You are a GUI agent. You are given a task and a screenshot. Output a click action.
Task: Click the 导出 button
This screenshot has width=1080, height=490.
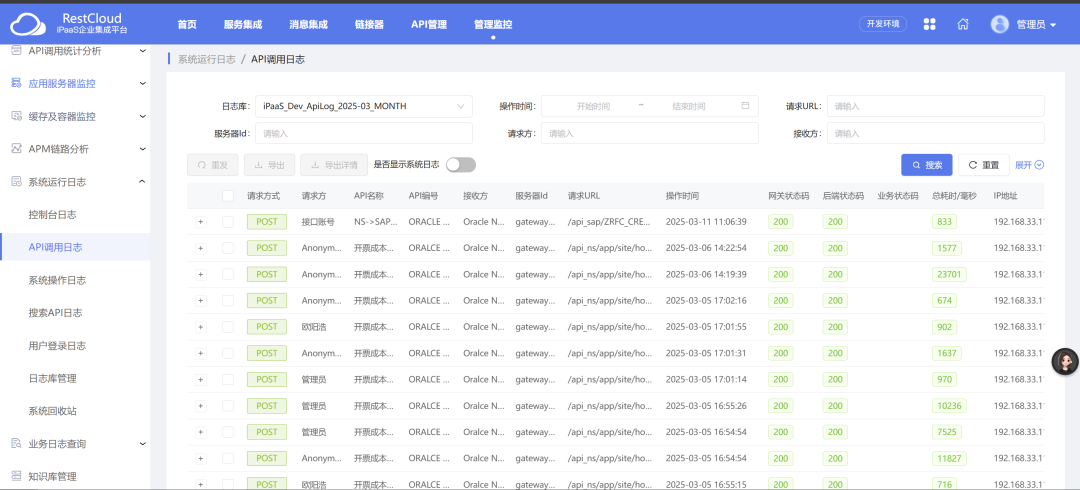pyautogui.click(x=269, y=165)
